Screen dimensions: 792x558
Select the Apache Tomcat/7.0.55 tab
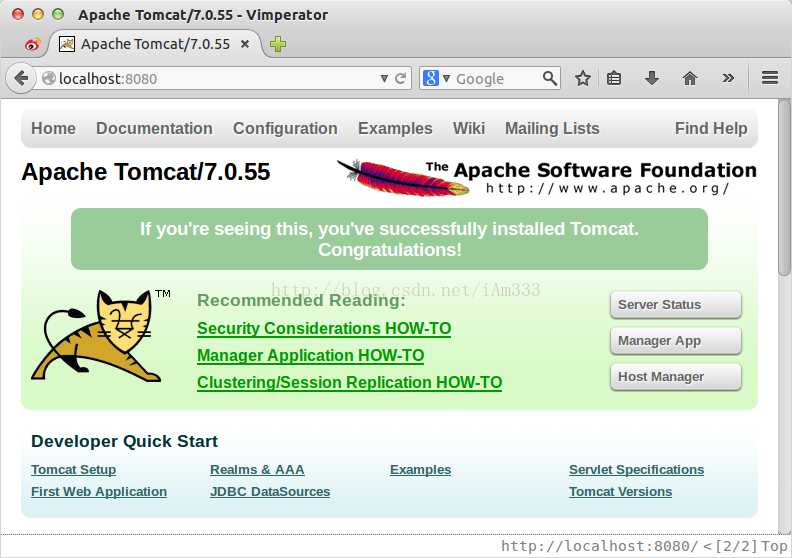click(155, 44)
